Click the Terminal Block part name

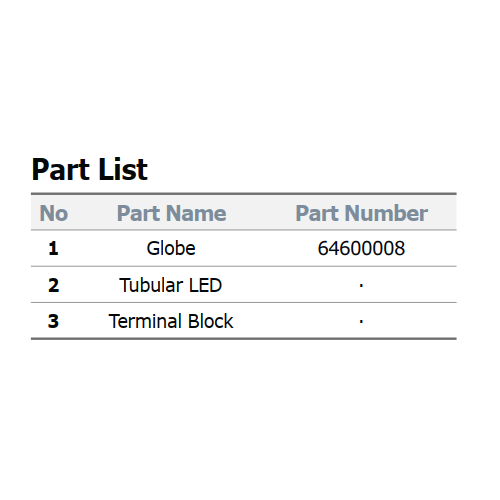pyautogui.click(x=171, y=321)
